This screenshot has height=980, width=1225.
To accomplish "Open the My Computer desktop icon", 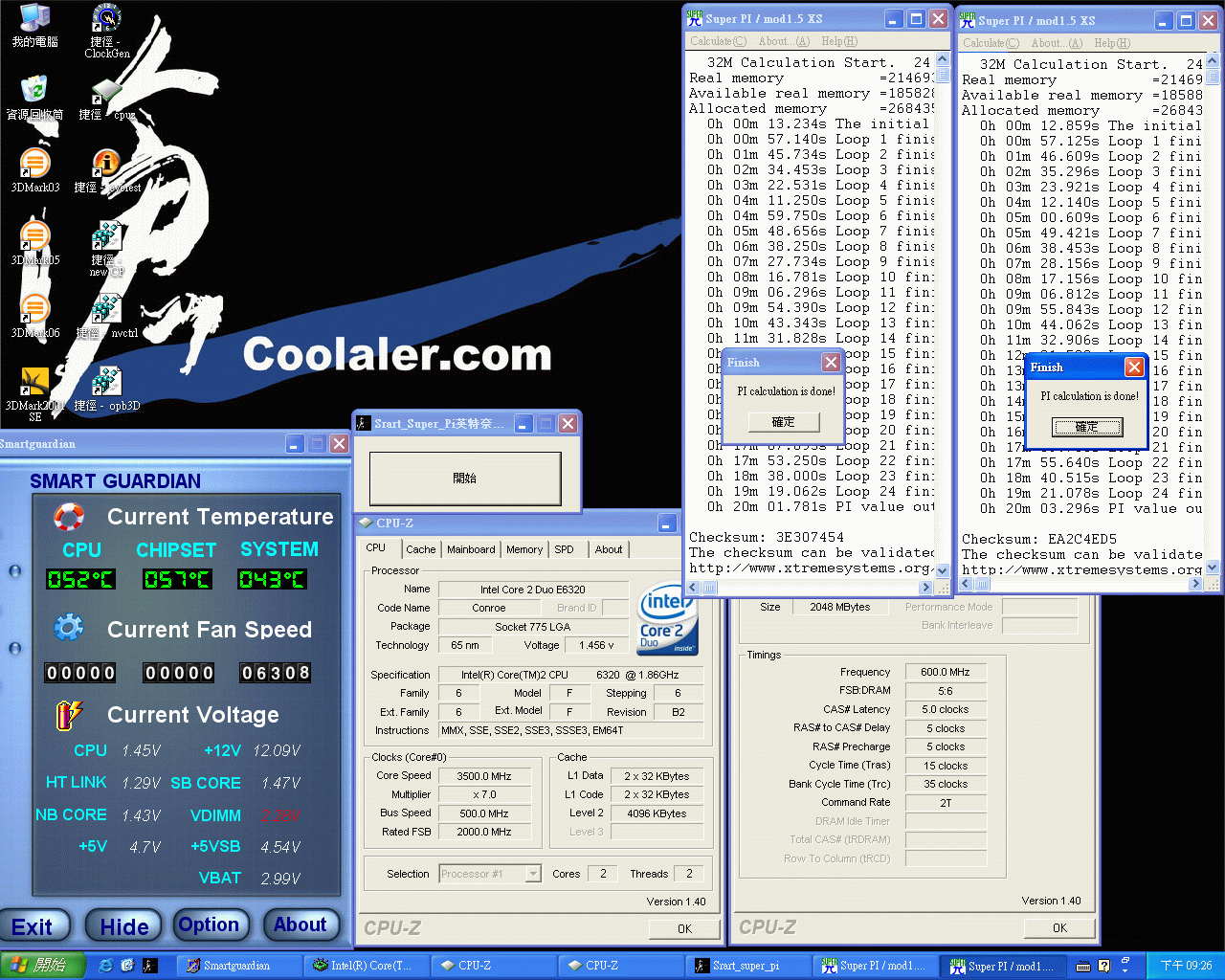I will coord(34,25).
